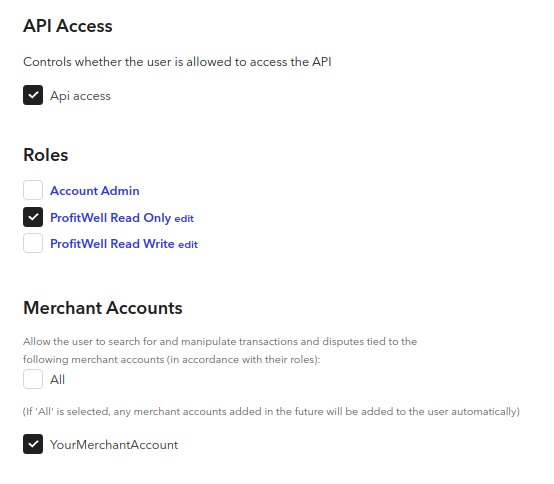Check the All merchant accounts box
The width and height of the screenshot is (554, 484).
tap(33, 379)
